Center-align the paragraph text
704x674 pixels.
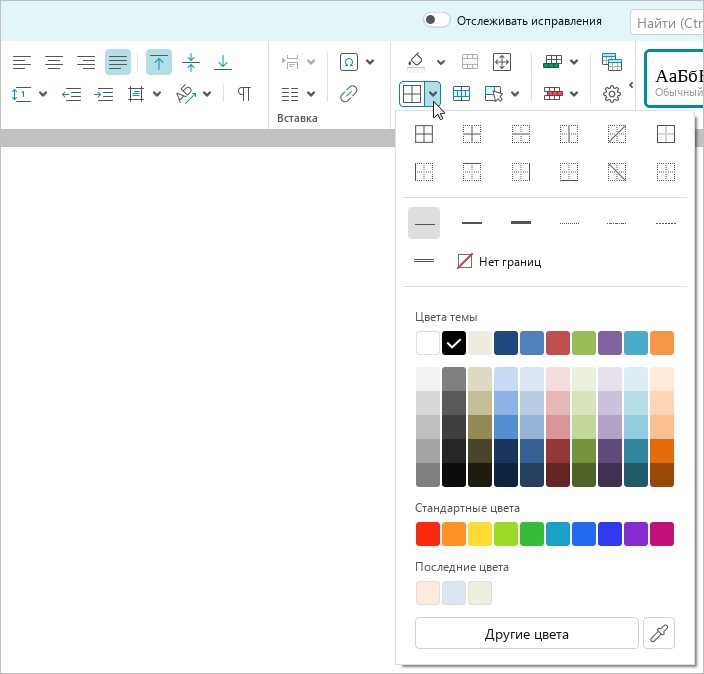pyautogui.click(x=54, y=62)
